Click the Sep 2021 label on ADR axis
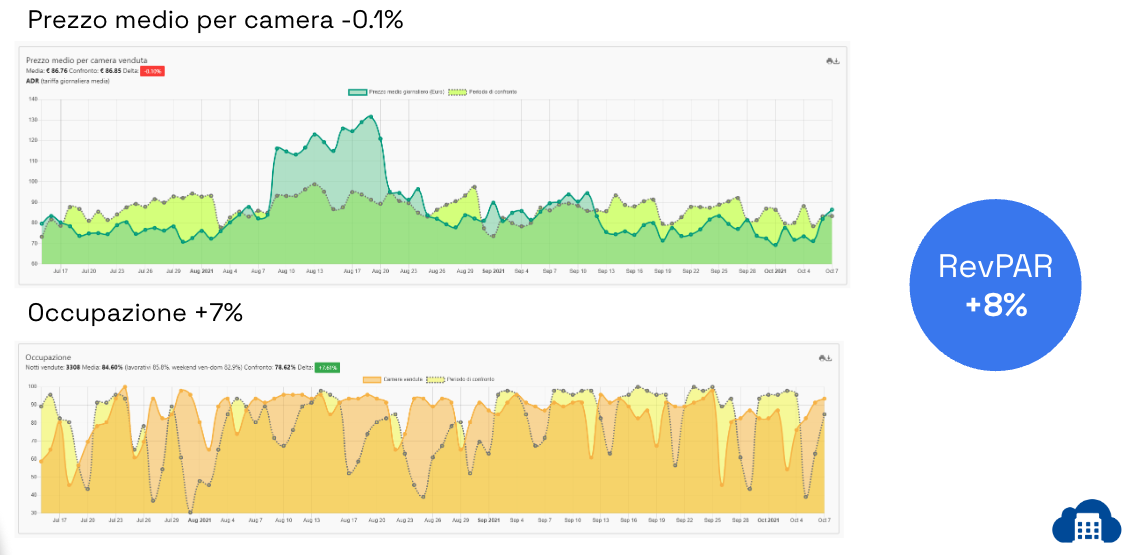The image size is (1138, 555). coord(493,270)
